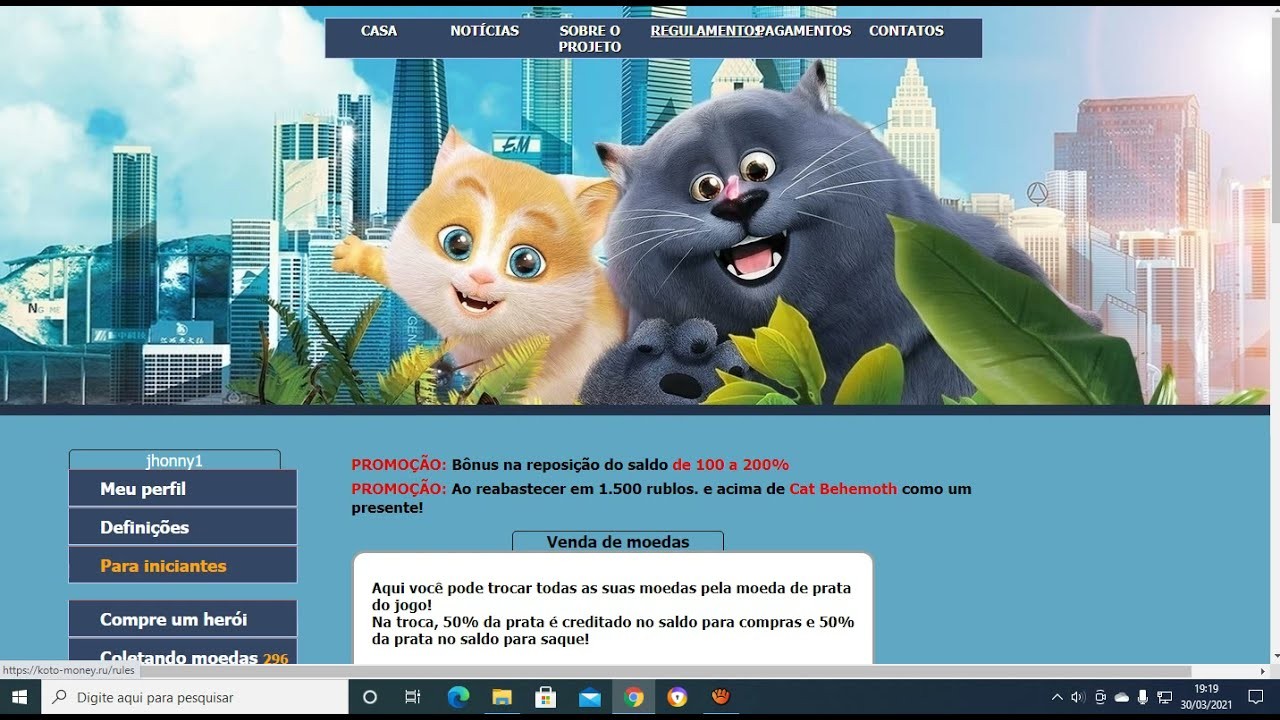The image size is (1280, 720).
Task: Open File Explorer from the taskbar
Action: coord(502,697)
